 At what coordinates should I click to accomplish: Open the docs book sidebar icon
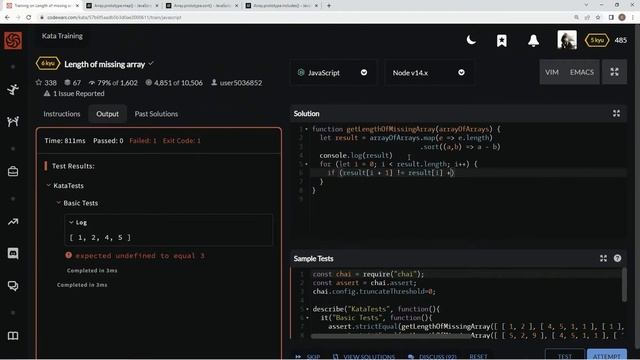[13, 336]
